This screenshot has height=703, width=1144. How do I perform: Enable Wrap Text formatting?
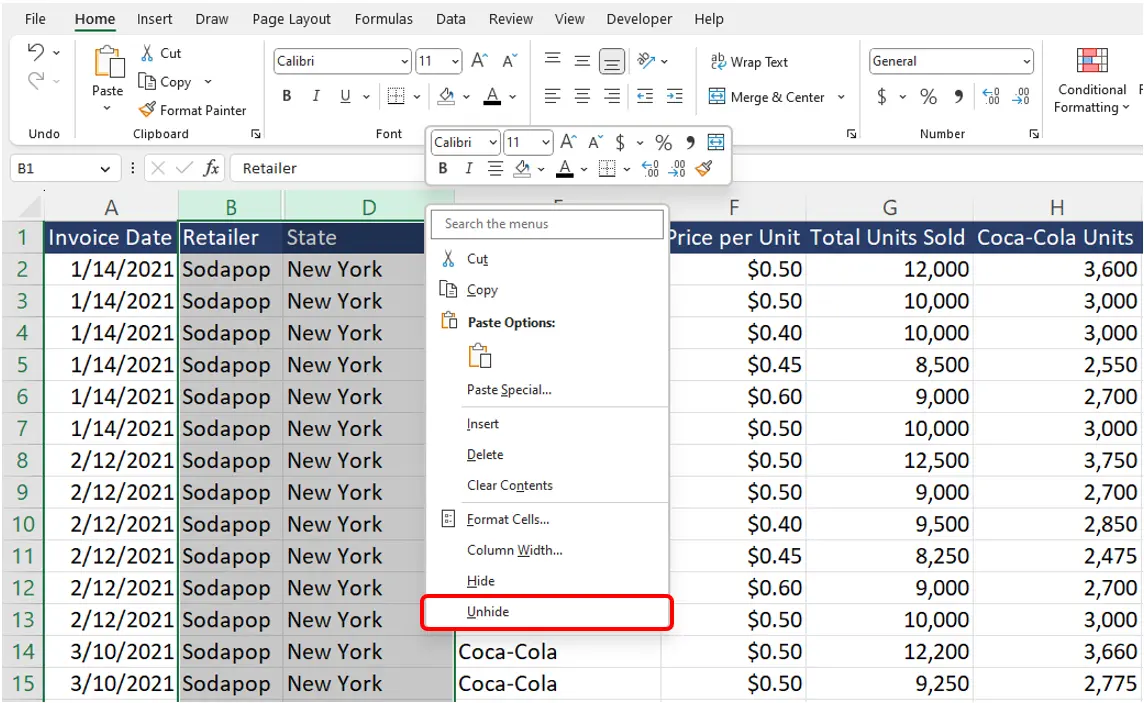[749, 61]
